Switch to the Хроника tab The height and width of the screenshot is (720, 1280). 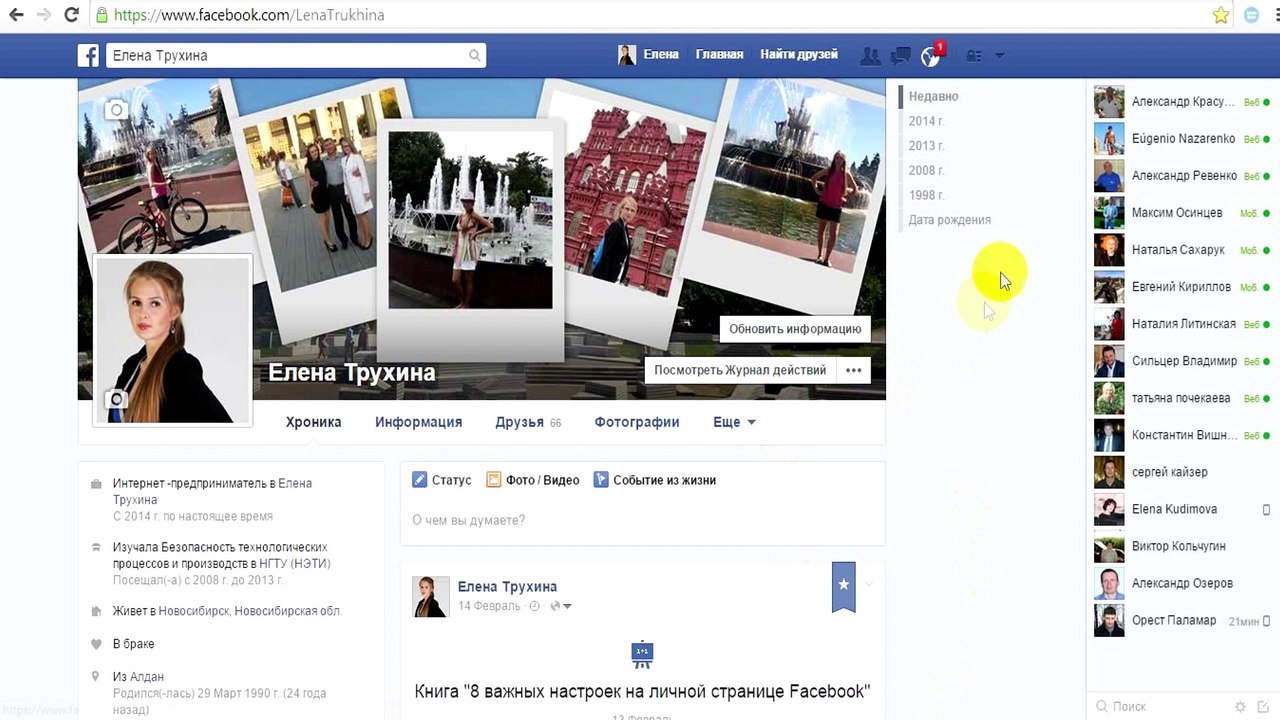tap(314, 422)
